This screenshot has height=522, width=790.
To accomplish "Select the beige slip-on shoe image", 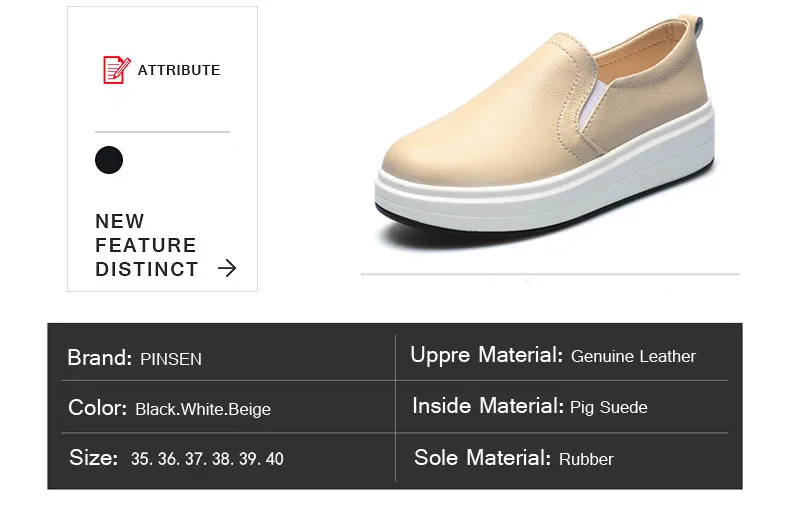I will pos(545,132).
